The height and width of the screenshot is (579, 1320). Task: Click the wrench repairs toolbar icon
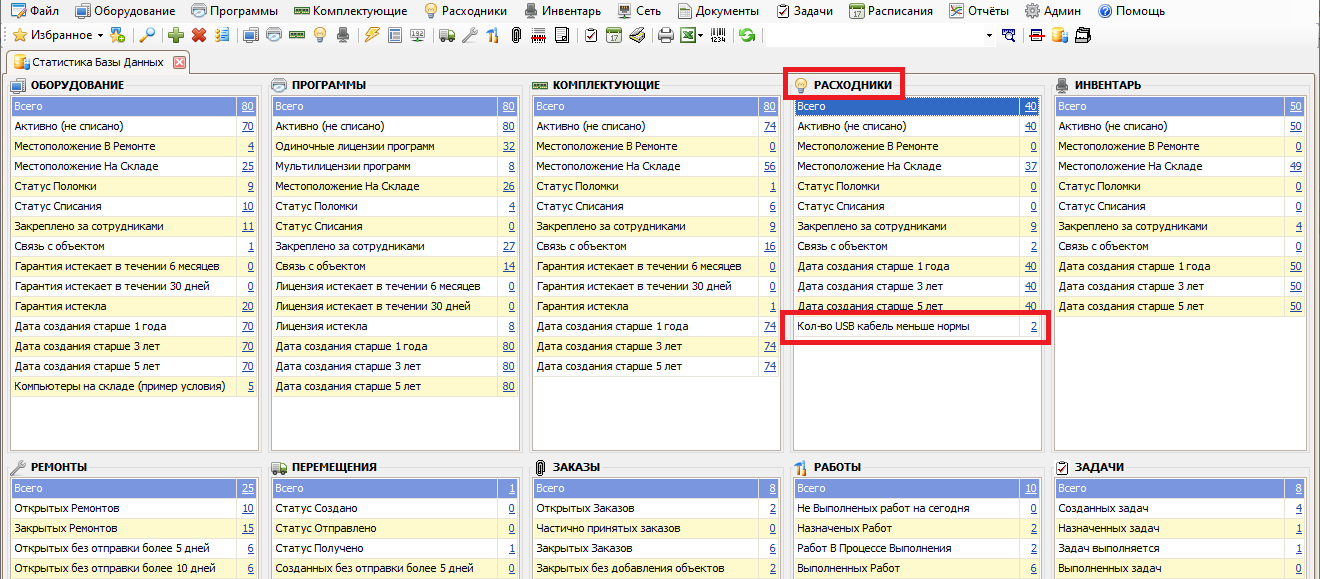[x=469, y=35]
